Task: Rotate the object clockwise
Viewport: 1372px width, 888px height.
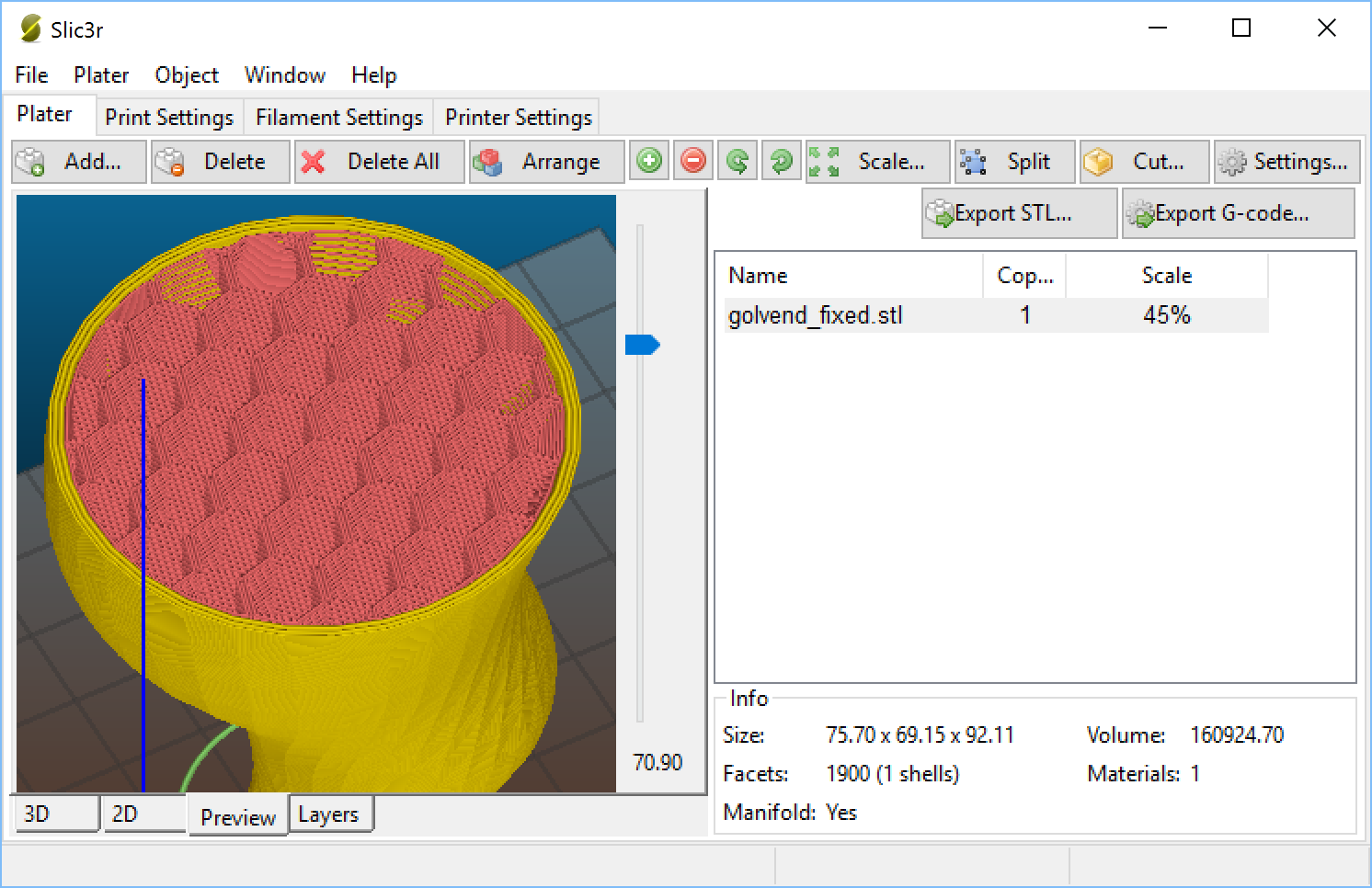Action: (x=781, y=161)
